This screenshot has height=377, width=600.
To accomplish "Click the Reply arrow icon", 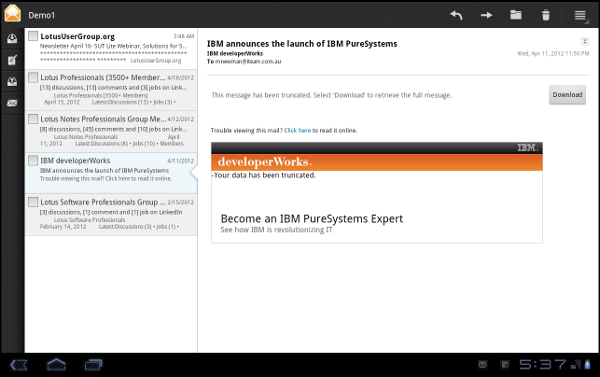I will pyautogui.click(x=456, y=15).
